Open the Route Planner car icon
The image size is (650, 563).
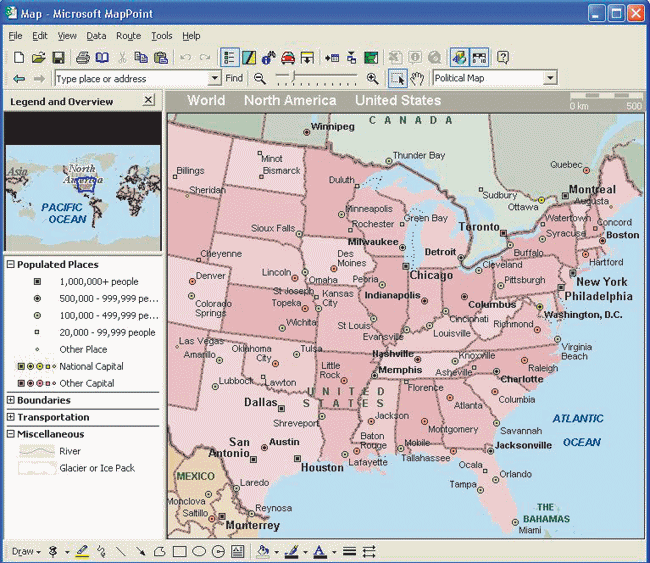[x=288, y=58]
